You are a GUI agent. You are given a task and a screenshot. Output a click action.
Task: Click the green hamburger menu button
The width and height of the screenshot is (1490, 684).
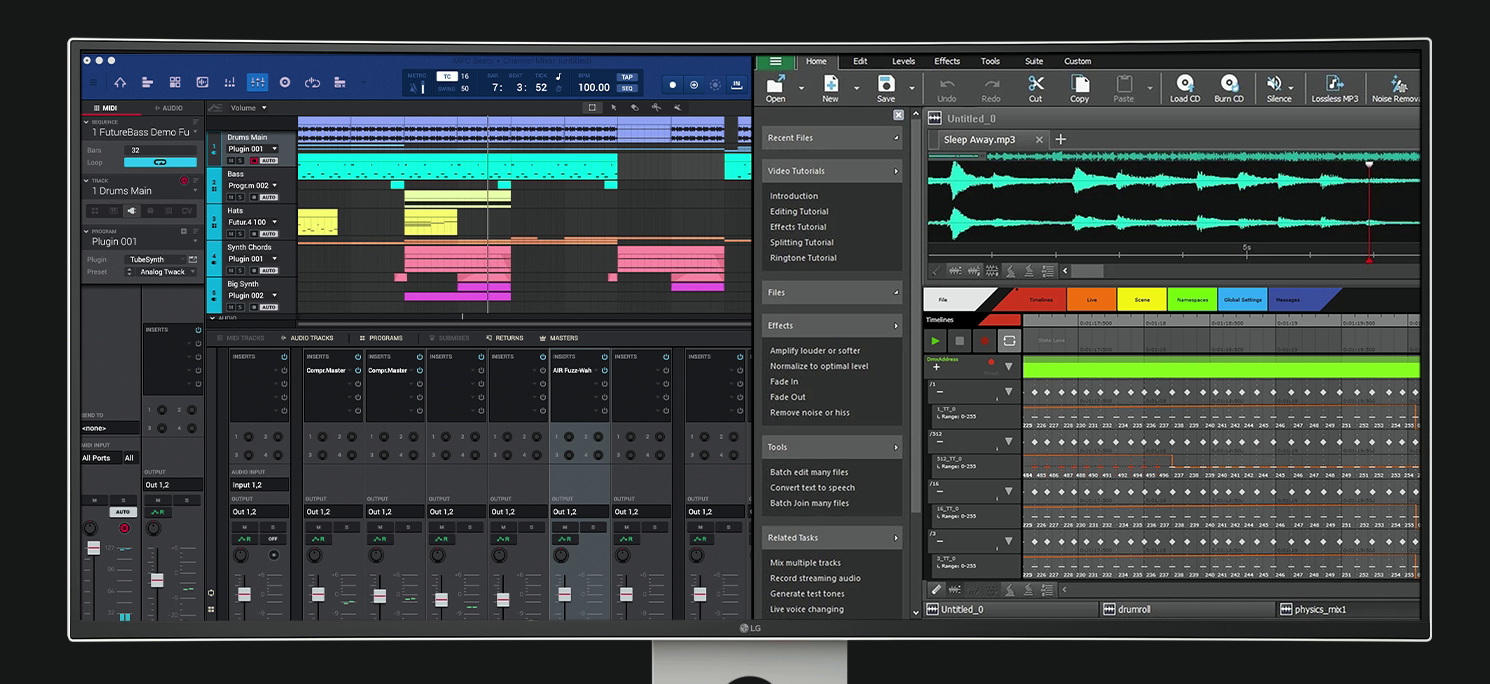click(775, 61)
